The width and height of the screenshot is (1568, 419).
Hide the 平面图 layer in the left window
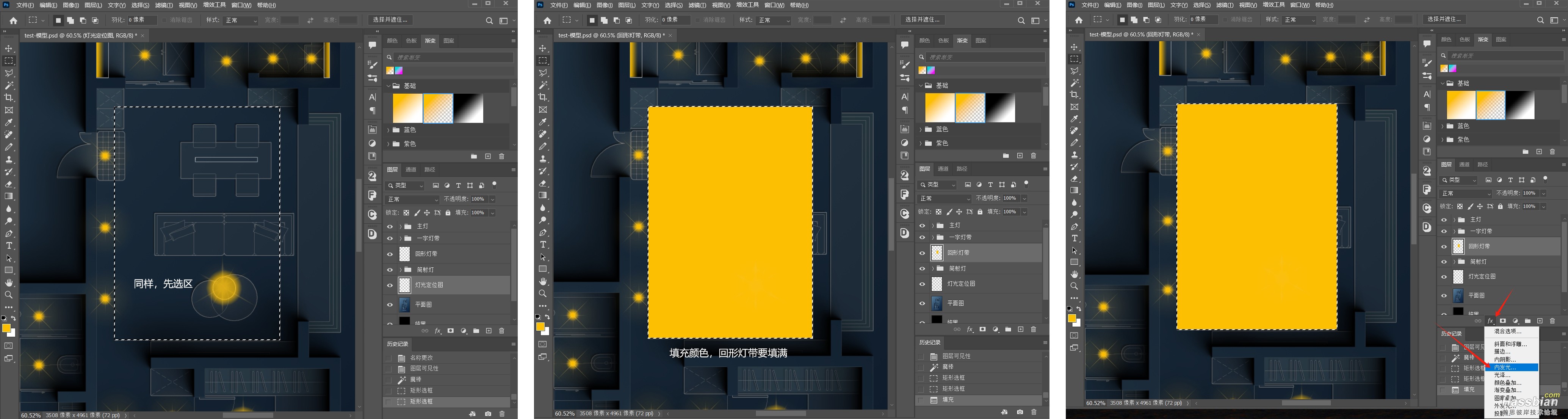[x=390, y=304]
